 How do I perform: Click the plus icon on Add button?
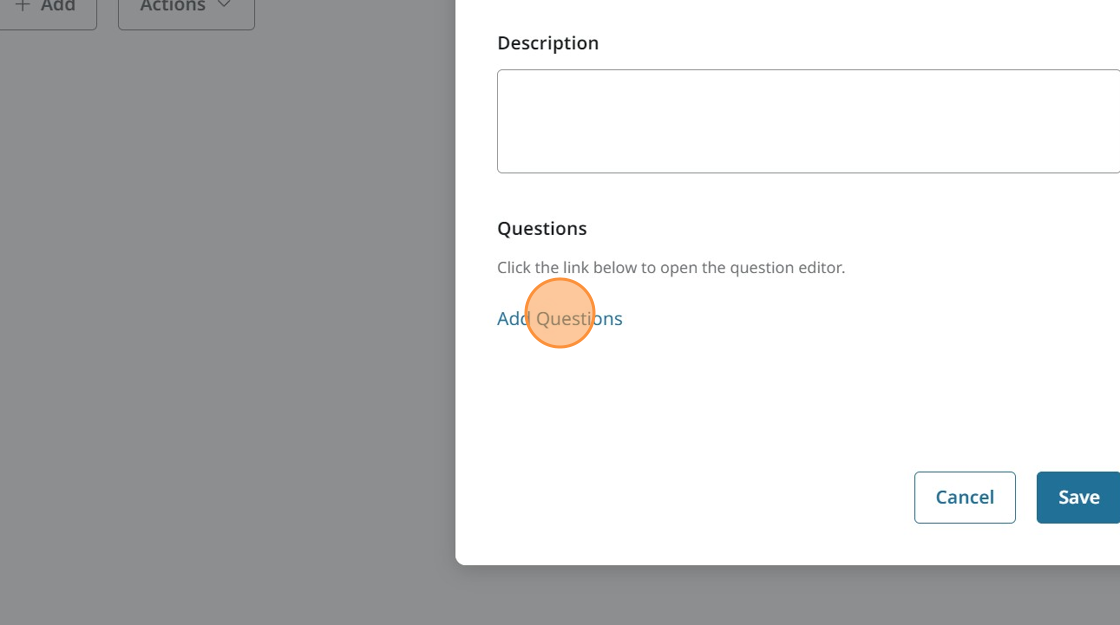23,6
